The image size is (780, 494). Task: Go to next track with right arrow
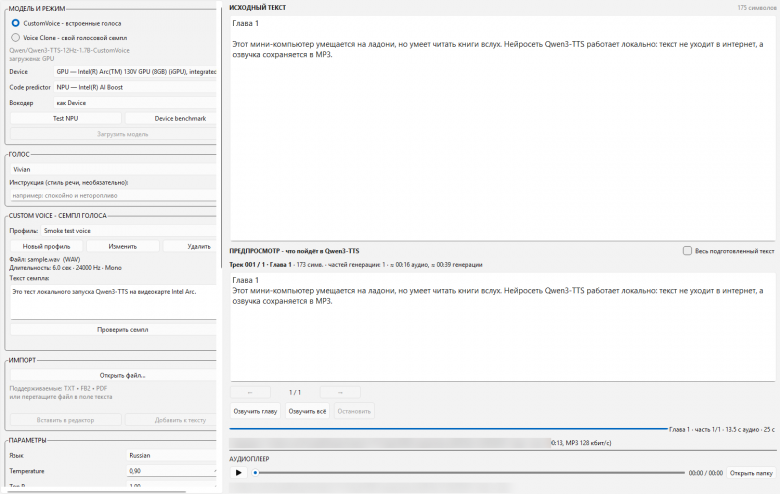tap(340, 393)
